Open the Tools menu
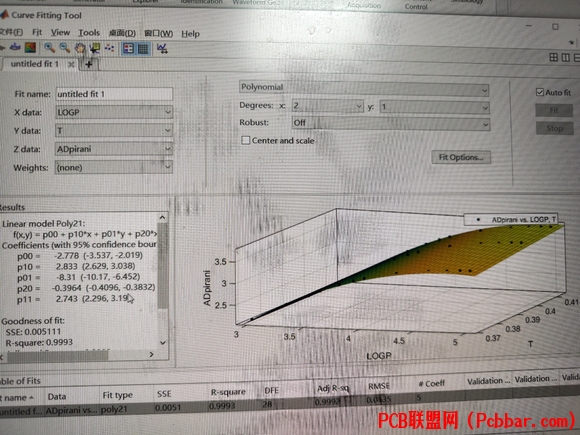Image resolution: width=580 pixels, height=435 pixels. 89,33
